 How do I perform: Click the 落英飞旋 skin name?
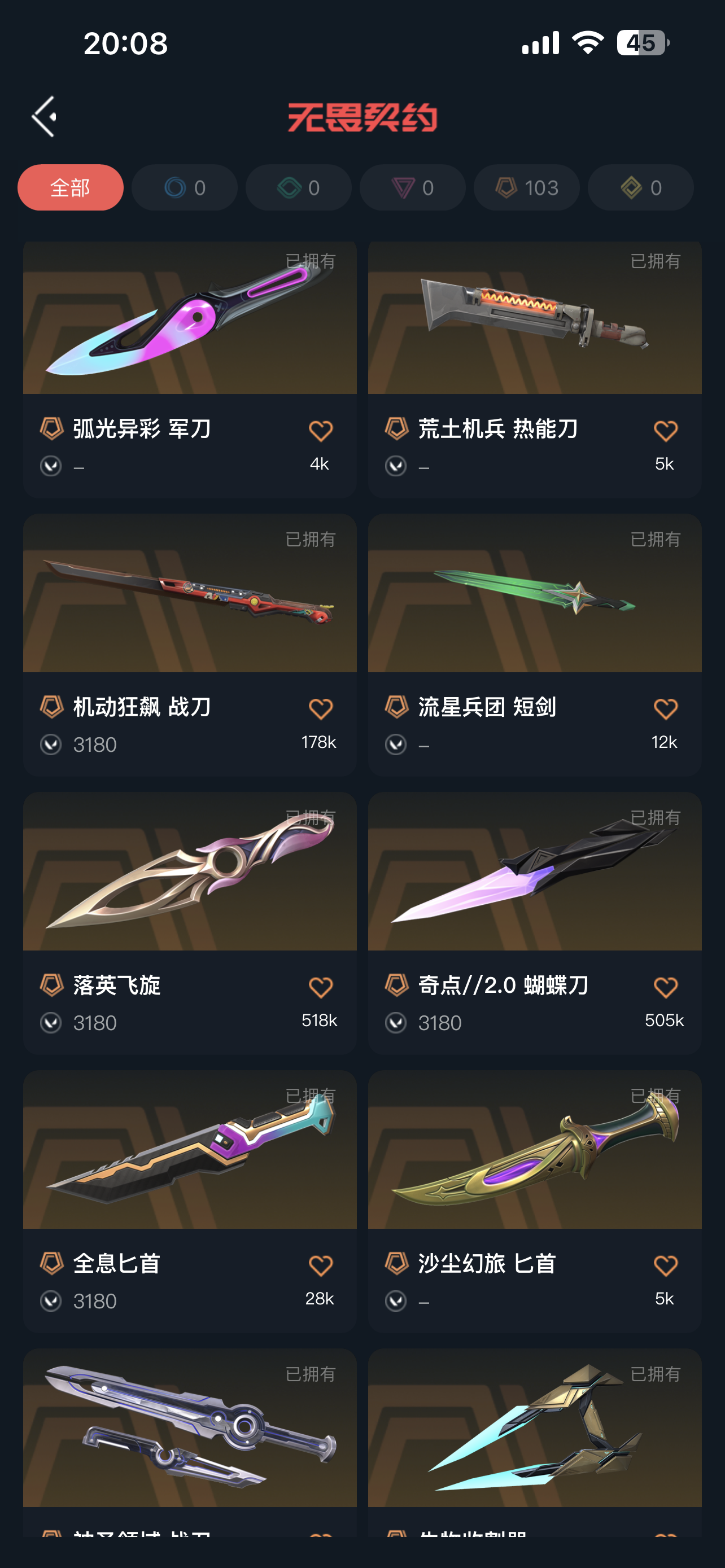click(x=117, y=985)
